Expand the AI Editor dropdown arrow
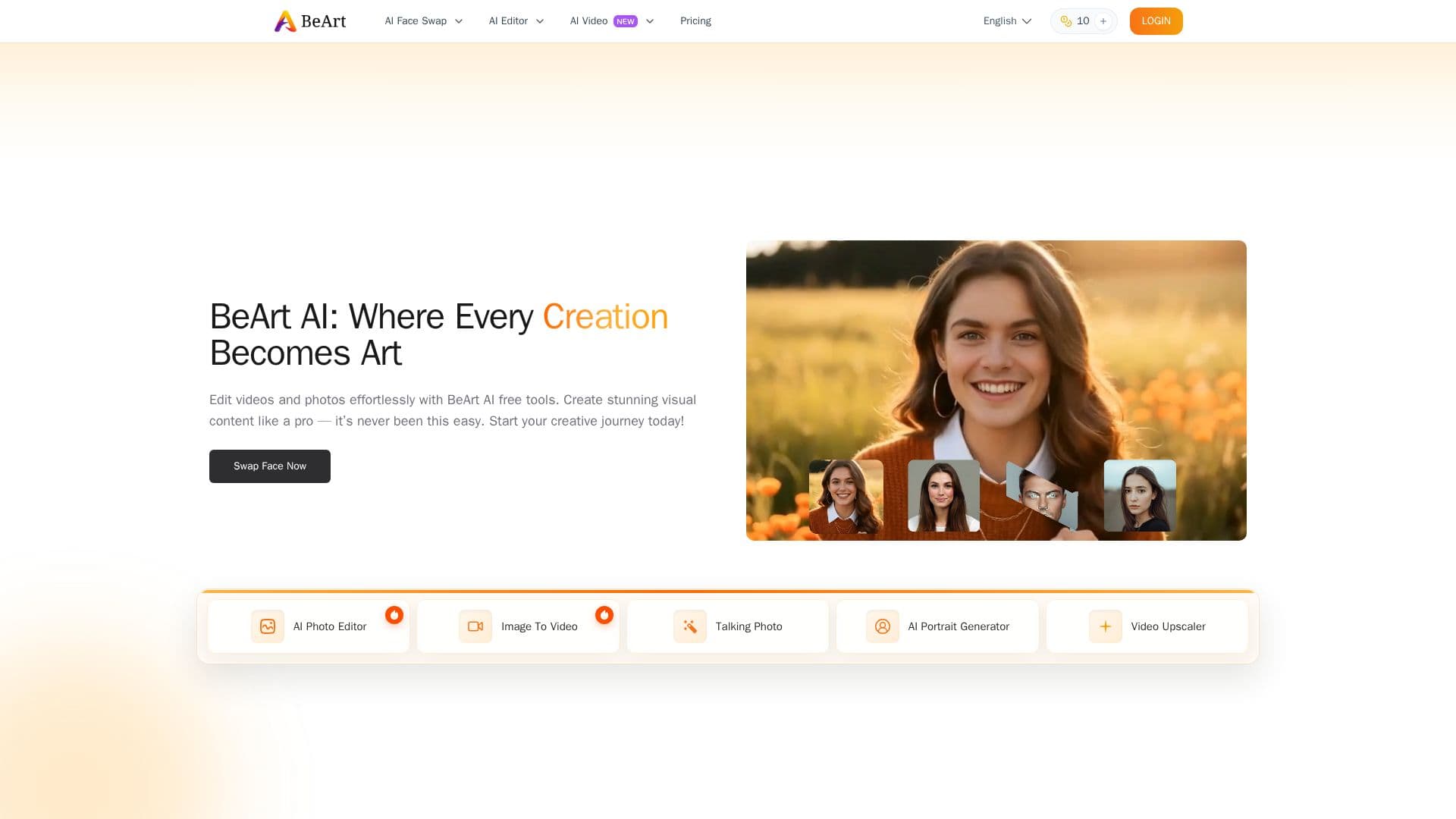The height and width of the screenshot is (819, 1456). [540, 21]
